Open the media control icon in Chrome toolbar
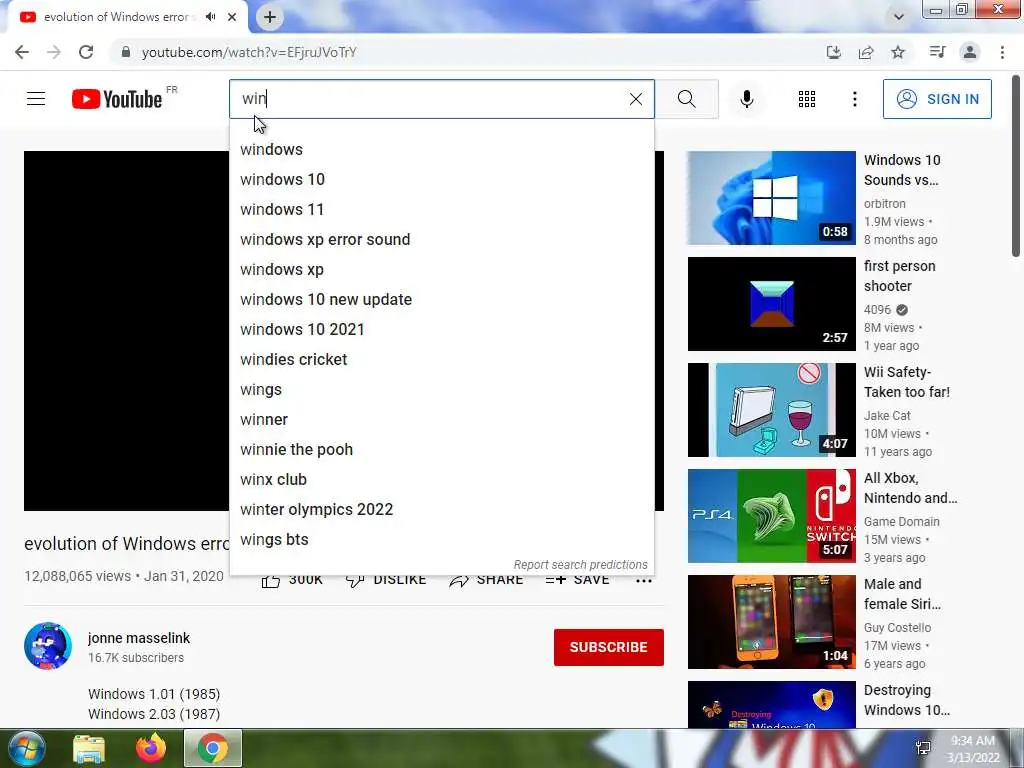Viewport: 1024px width, 768px height. click(937, 52)
